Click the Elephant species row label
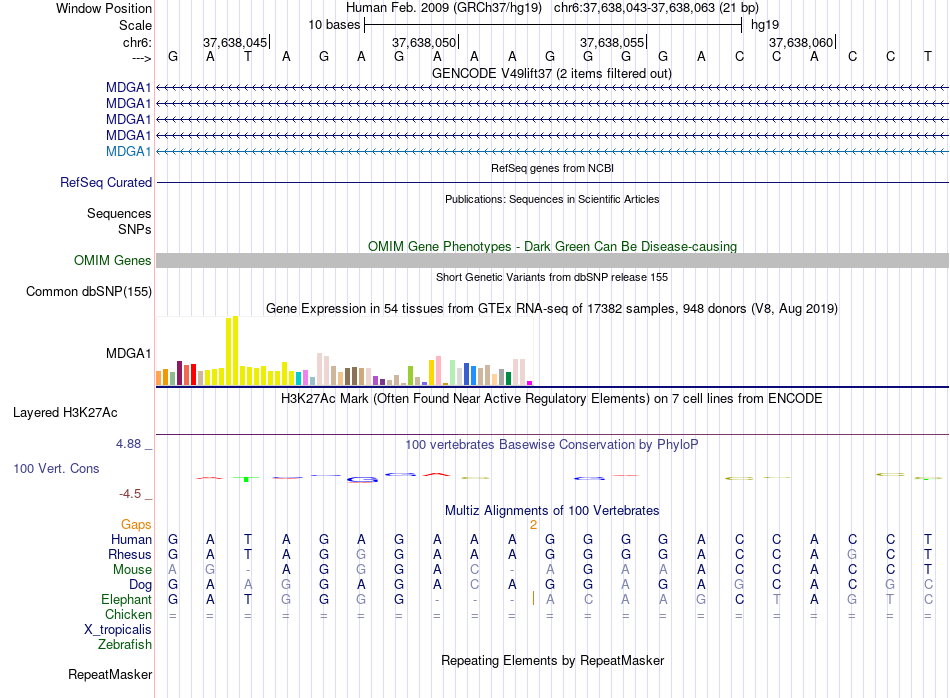 127,600
